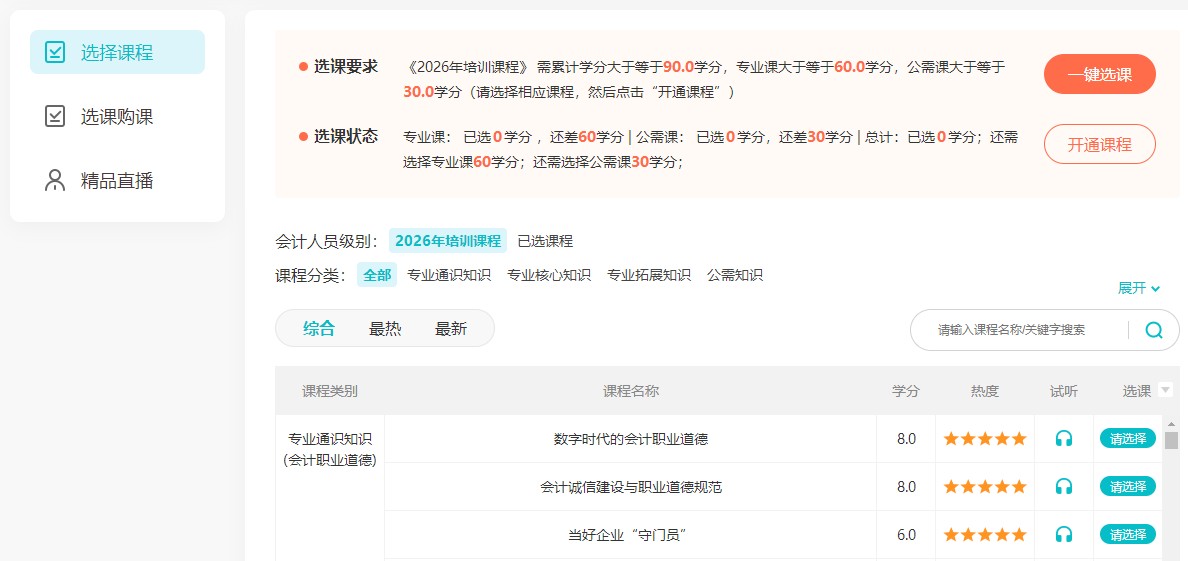Click the 6.0 credit value
1188x561 pixels.
pos(906,534)
